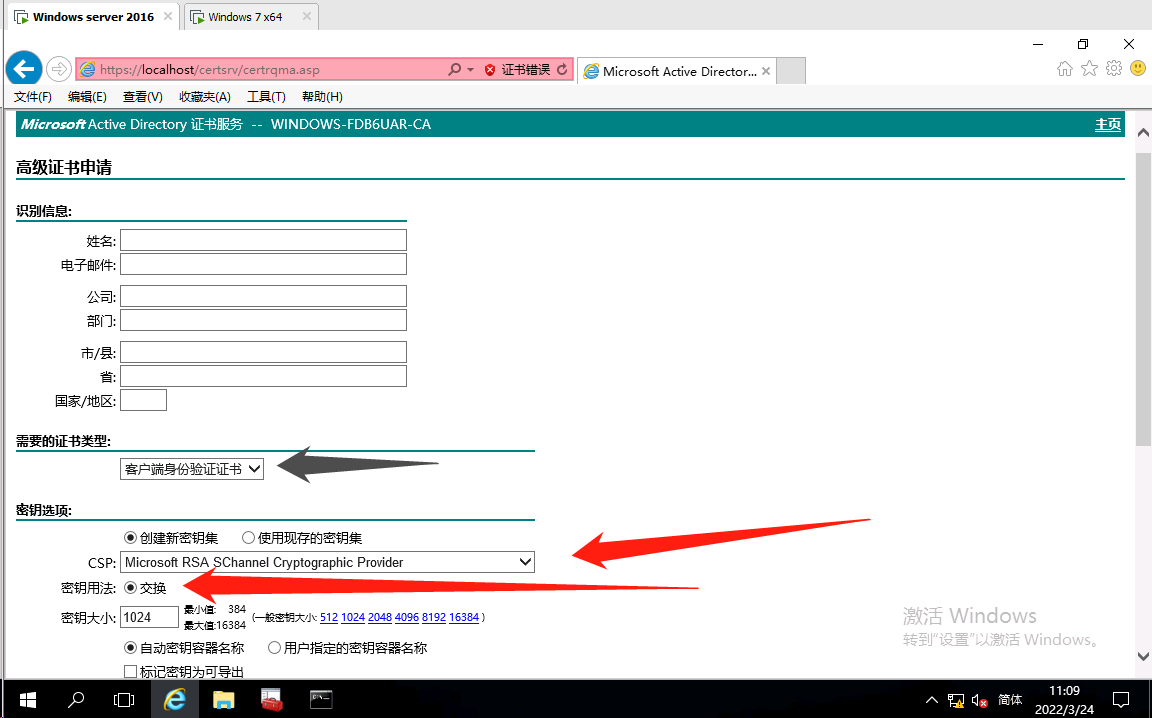1152x718 pixels.
Task: Set key size via 2048 link
Action: tap(380, 617)
